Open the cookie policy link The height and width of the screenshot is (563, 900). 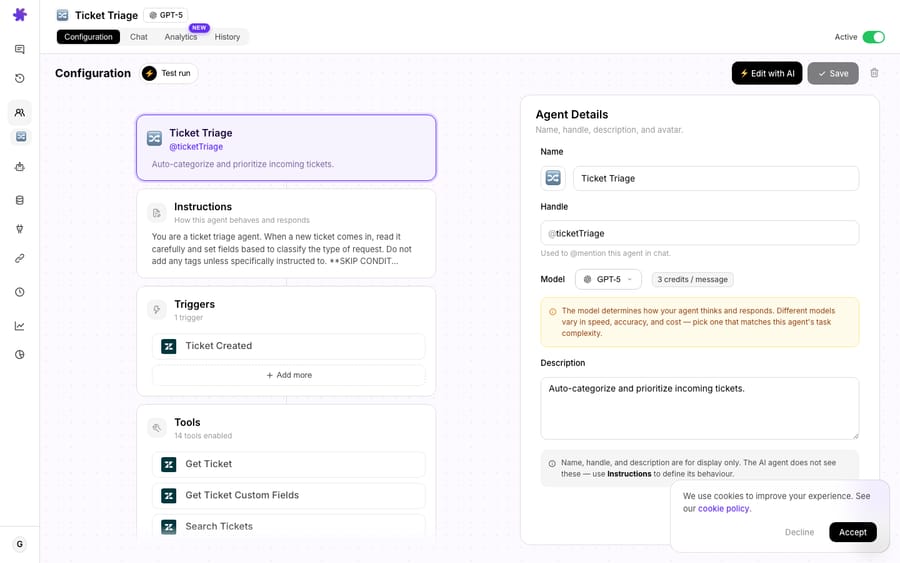point(723,508)
